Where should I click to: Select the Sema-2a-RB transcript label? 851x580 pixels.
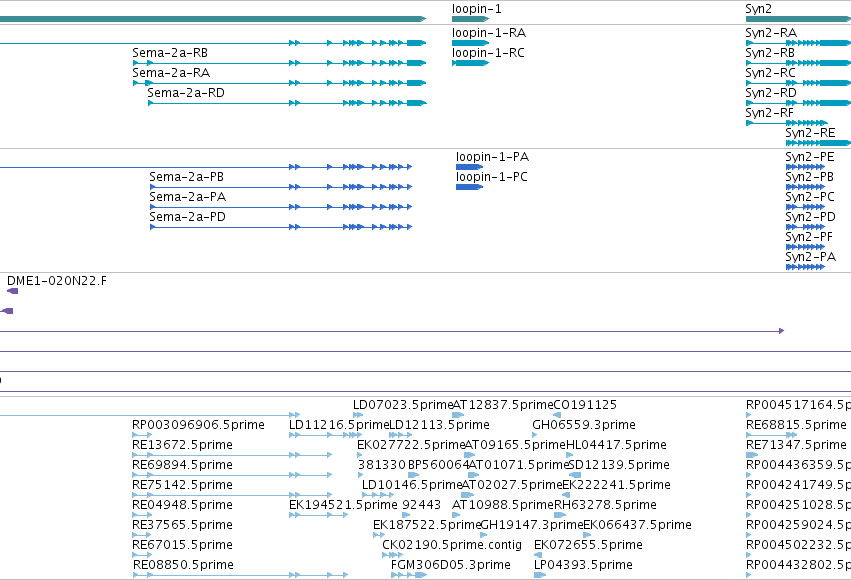pos(170,53)
